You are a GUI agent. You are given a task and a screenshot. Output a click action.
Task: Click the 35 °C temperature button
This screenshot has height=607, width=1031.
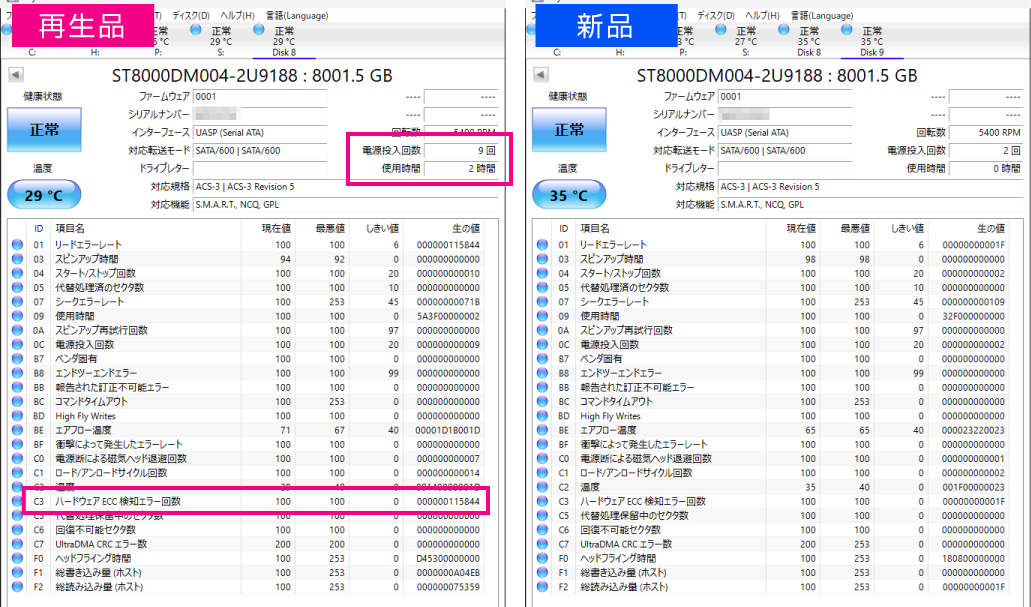[x=569, y=195]
